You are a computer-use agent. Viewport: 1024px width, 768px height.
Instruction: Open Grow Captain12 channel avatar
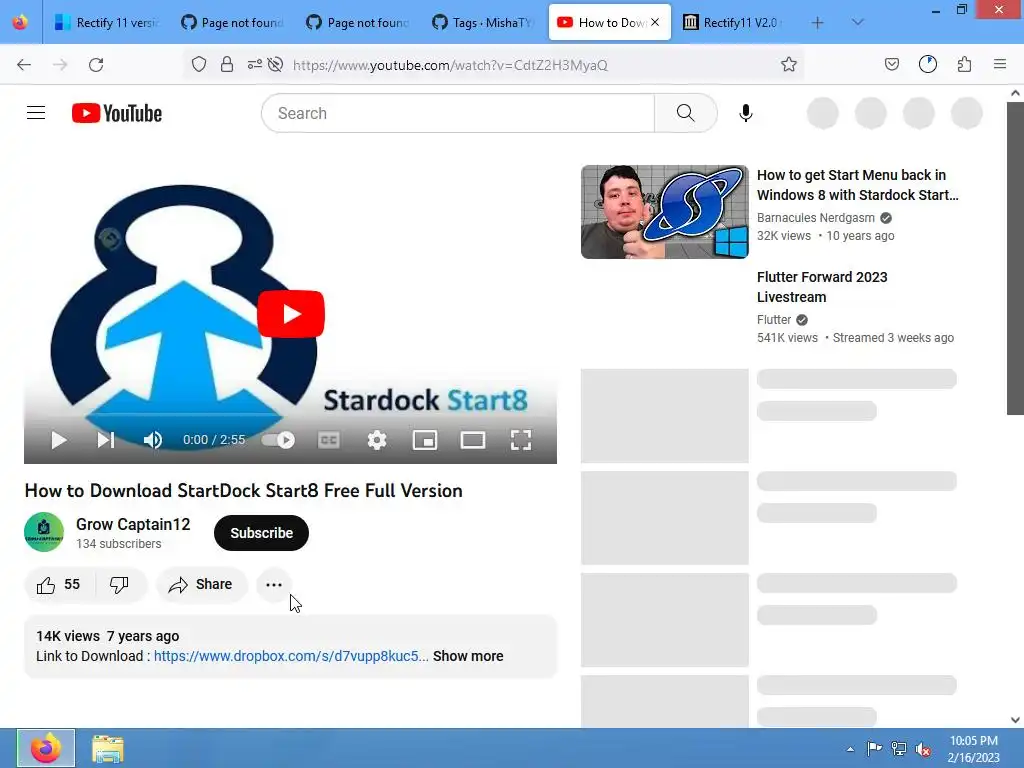(x=44, y=532)
